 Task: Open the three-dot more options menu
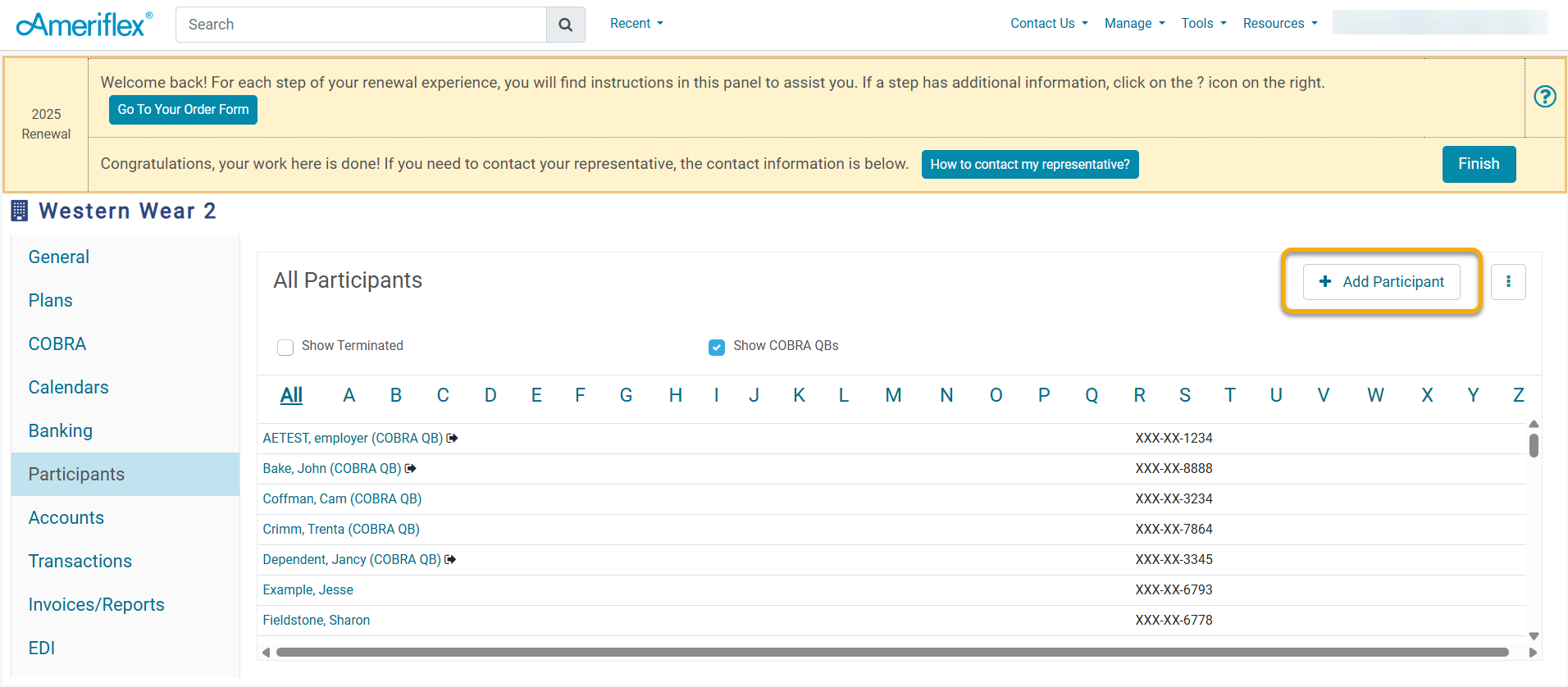[x=1508, y=282]
